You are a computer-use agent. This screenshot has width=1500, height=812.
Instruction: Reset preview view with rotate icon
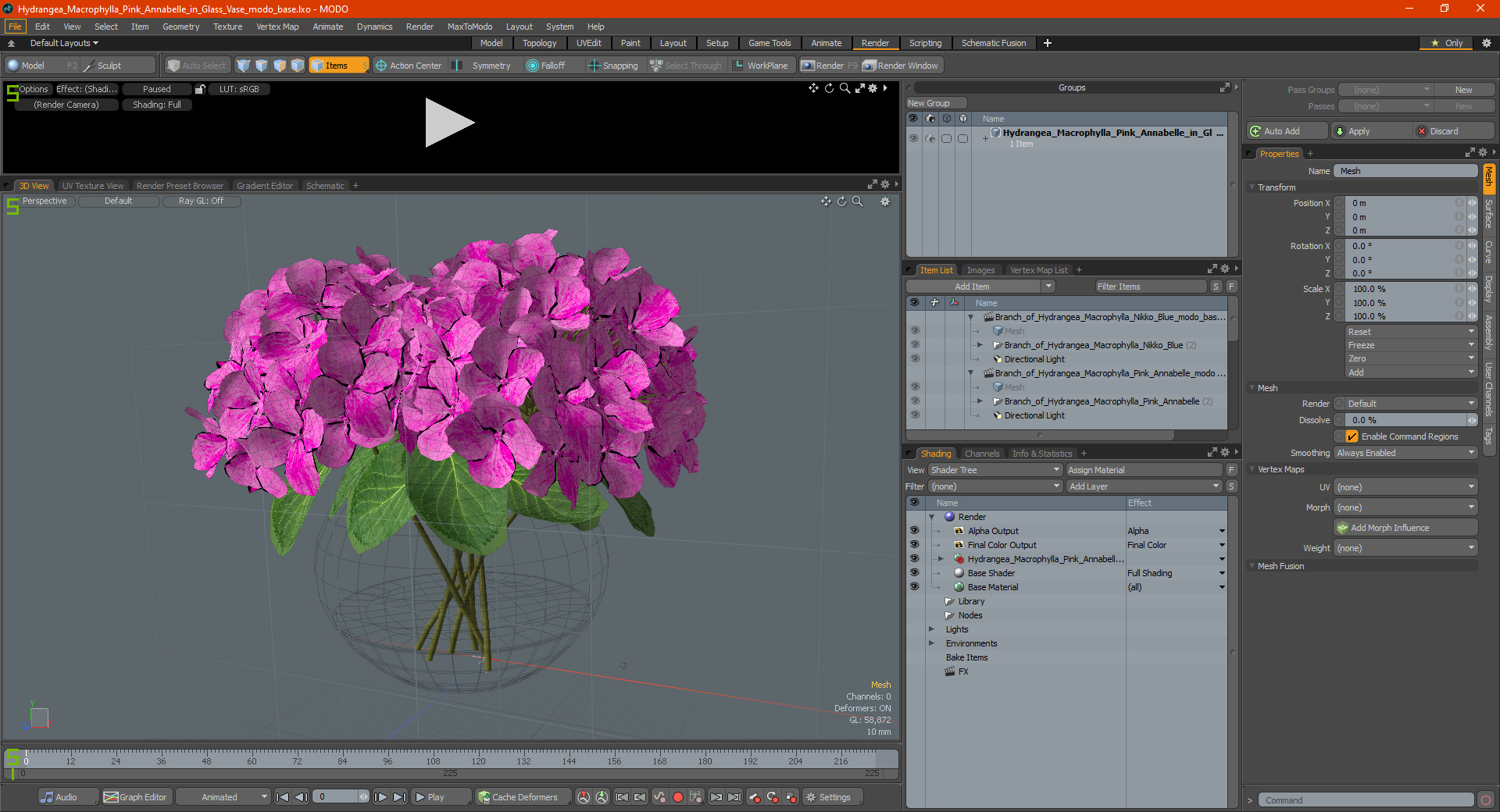click(x=829, y=88)
